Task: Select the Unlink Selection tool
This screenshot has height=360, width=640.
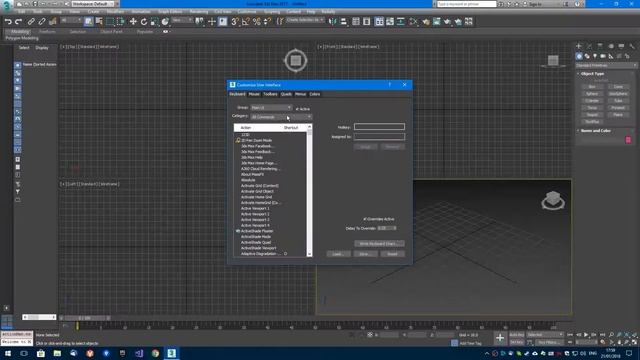Action: pyautogui.click(x=42, y=22)
